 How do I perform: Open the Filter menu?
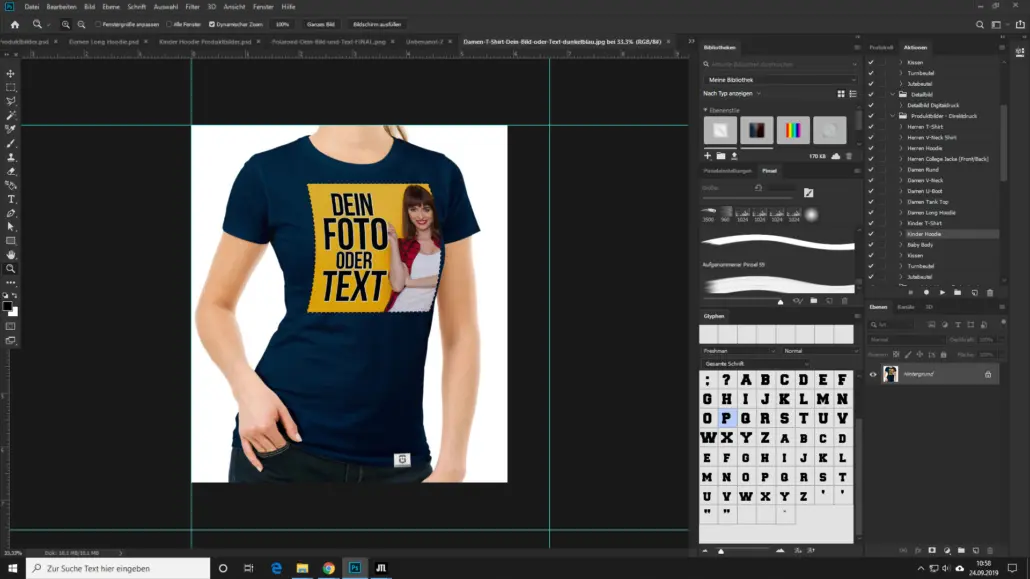[192, 7]
